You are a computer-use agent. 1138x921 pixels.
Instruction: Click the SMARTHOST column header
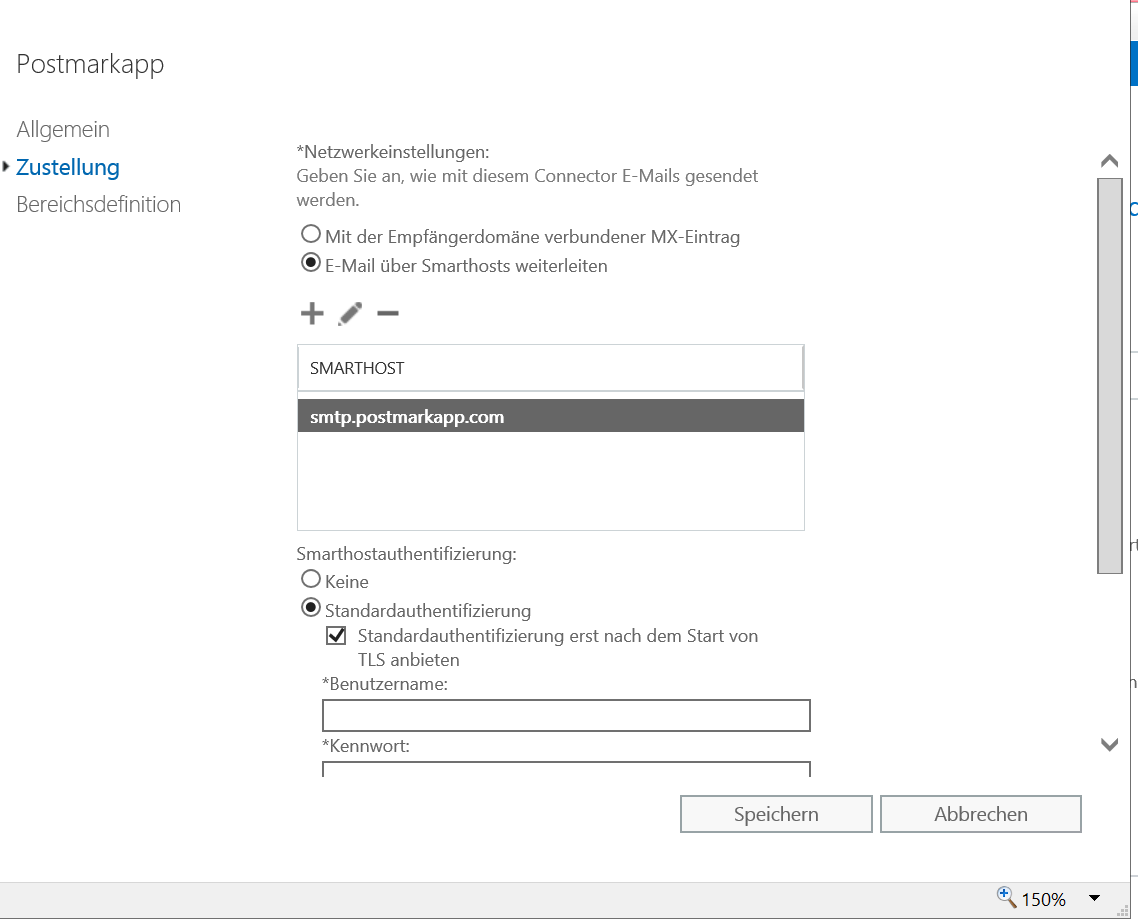click(x=551, y=368)
